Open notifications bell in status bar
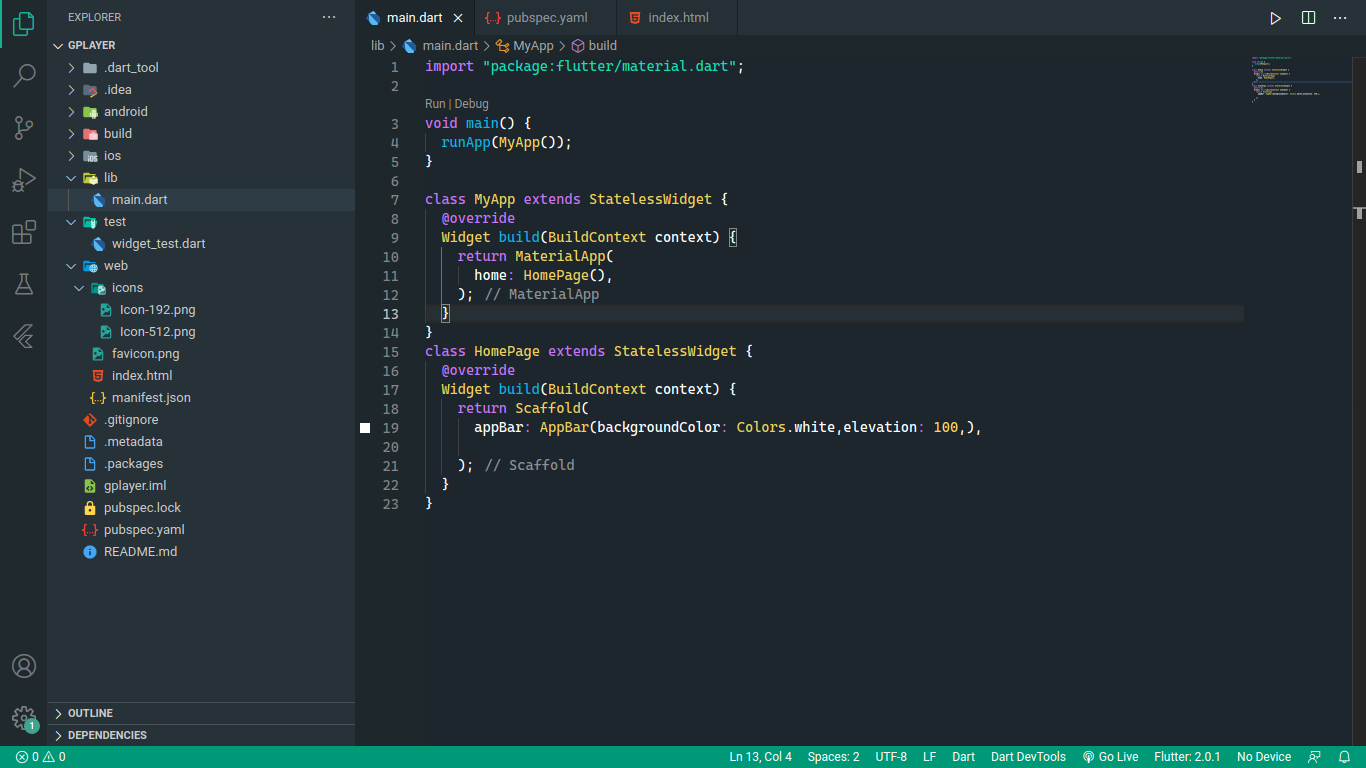The image size is (1366, 768). pyautogui.click(x=1344, y=757)
